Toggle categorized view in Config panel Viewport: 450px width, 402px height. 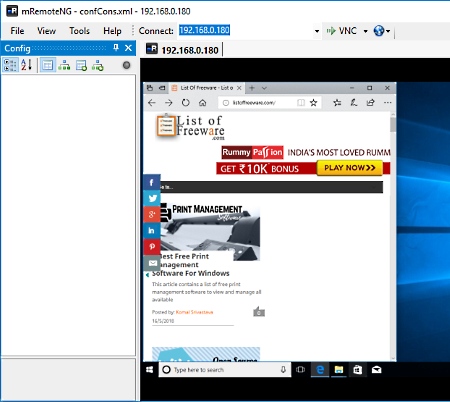tap(10, 65)
